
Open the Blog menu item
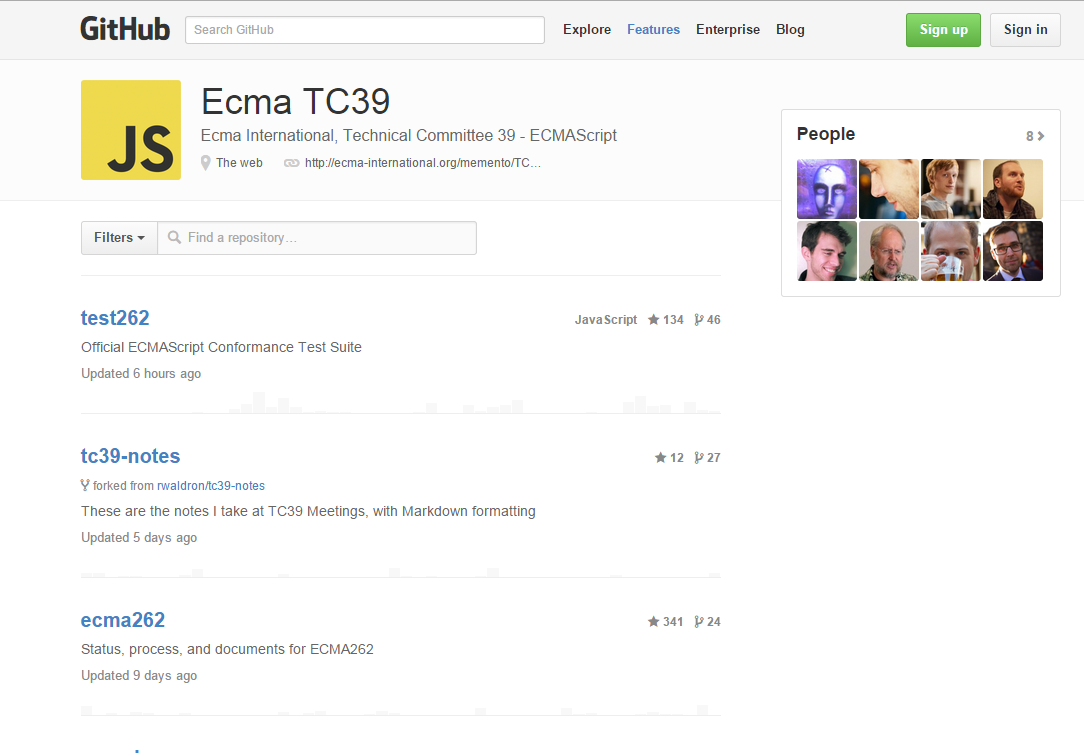[x=790, y=29]
